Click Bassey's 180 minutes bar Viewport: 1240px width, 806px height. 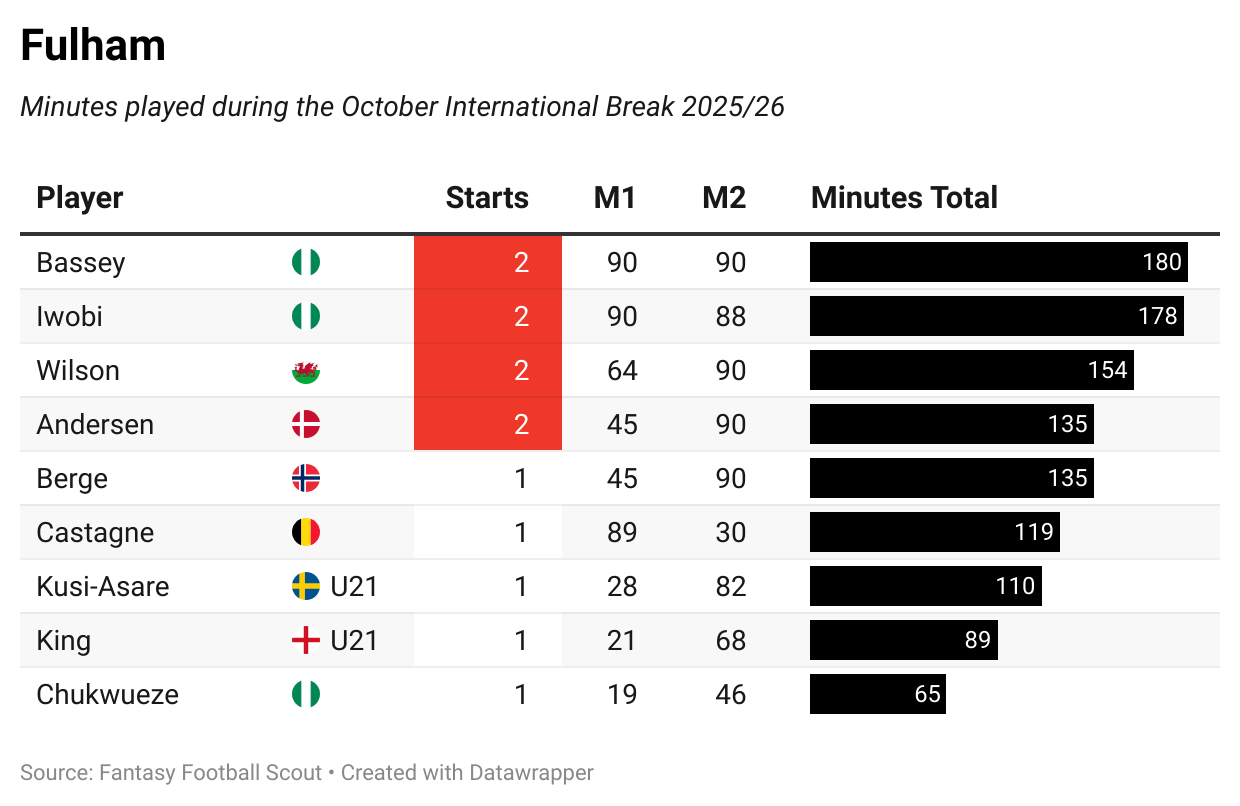point(998,263)
